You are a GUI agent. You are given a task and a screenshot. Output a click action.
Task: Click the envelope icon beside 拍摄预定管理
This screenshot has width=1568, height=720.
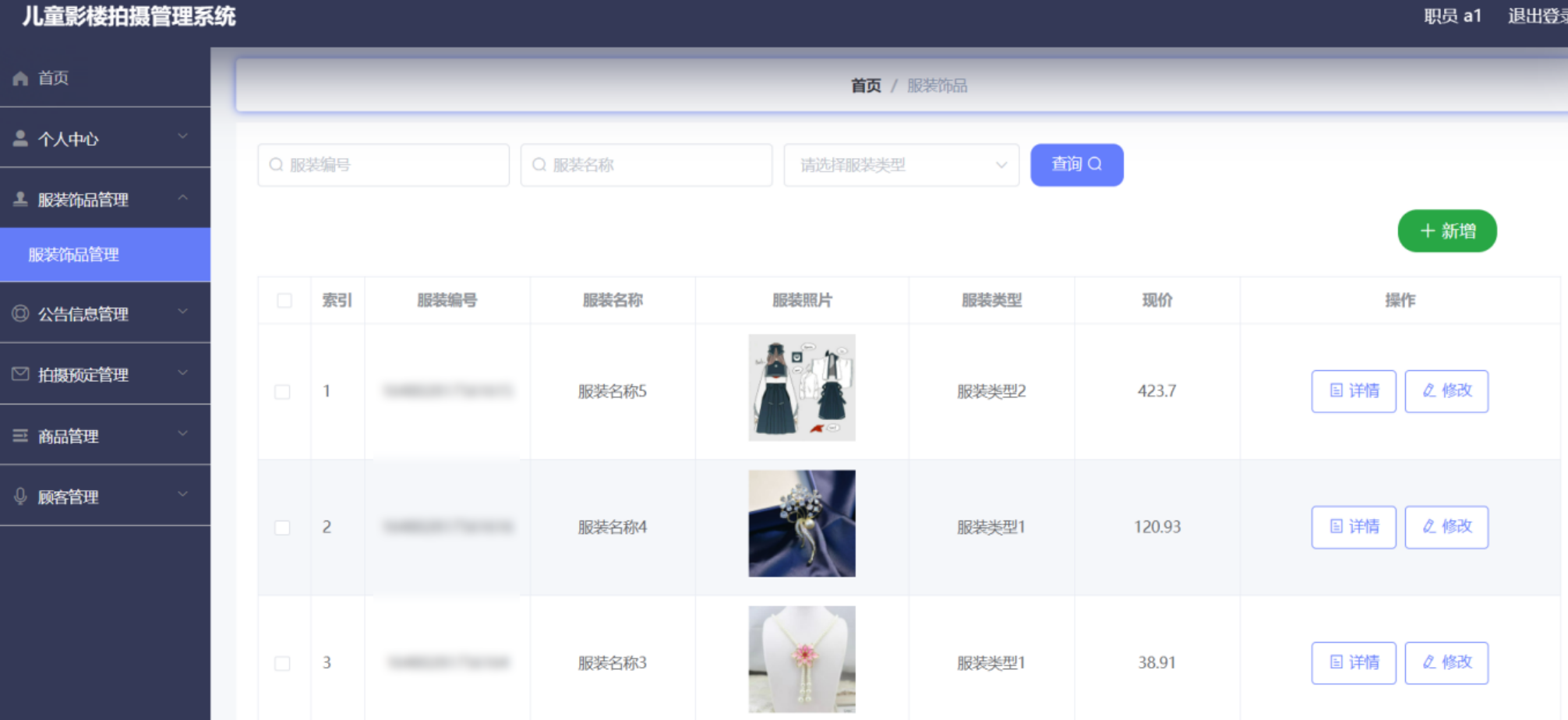click(20, 374)
